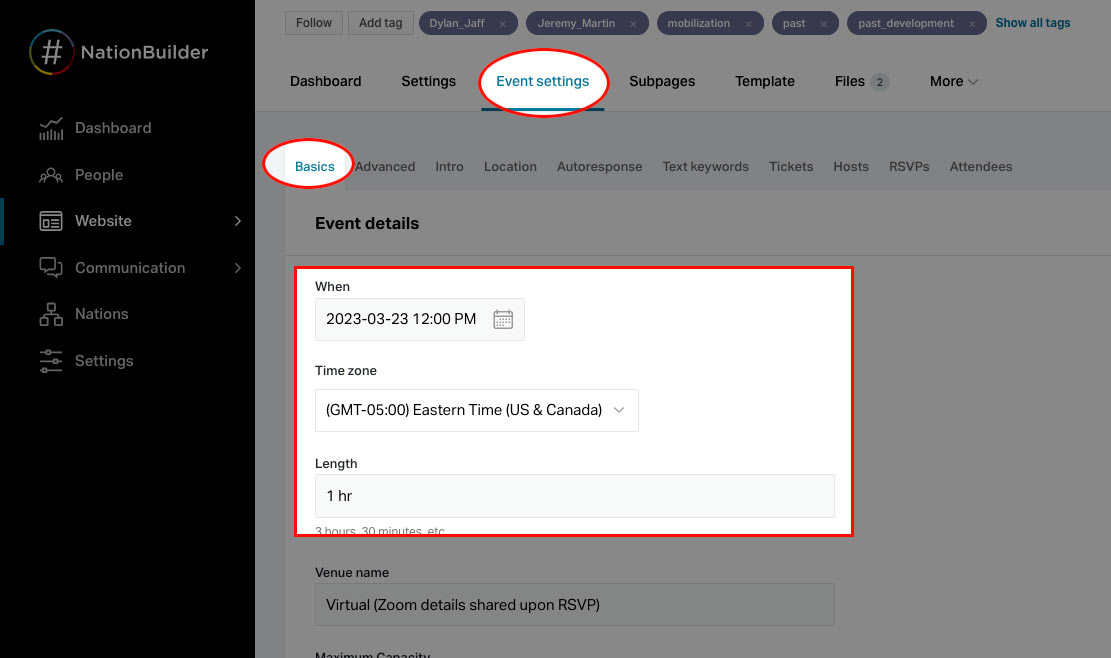Click the Website sidebar icon
The height and width of the screenshot is (658, 1111).
(50, 221)
